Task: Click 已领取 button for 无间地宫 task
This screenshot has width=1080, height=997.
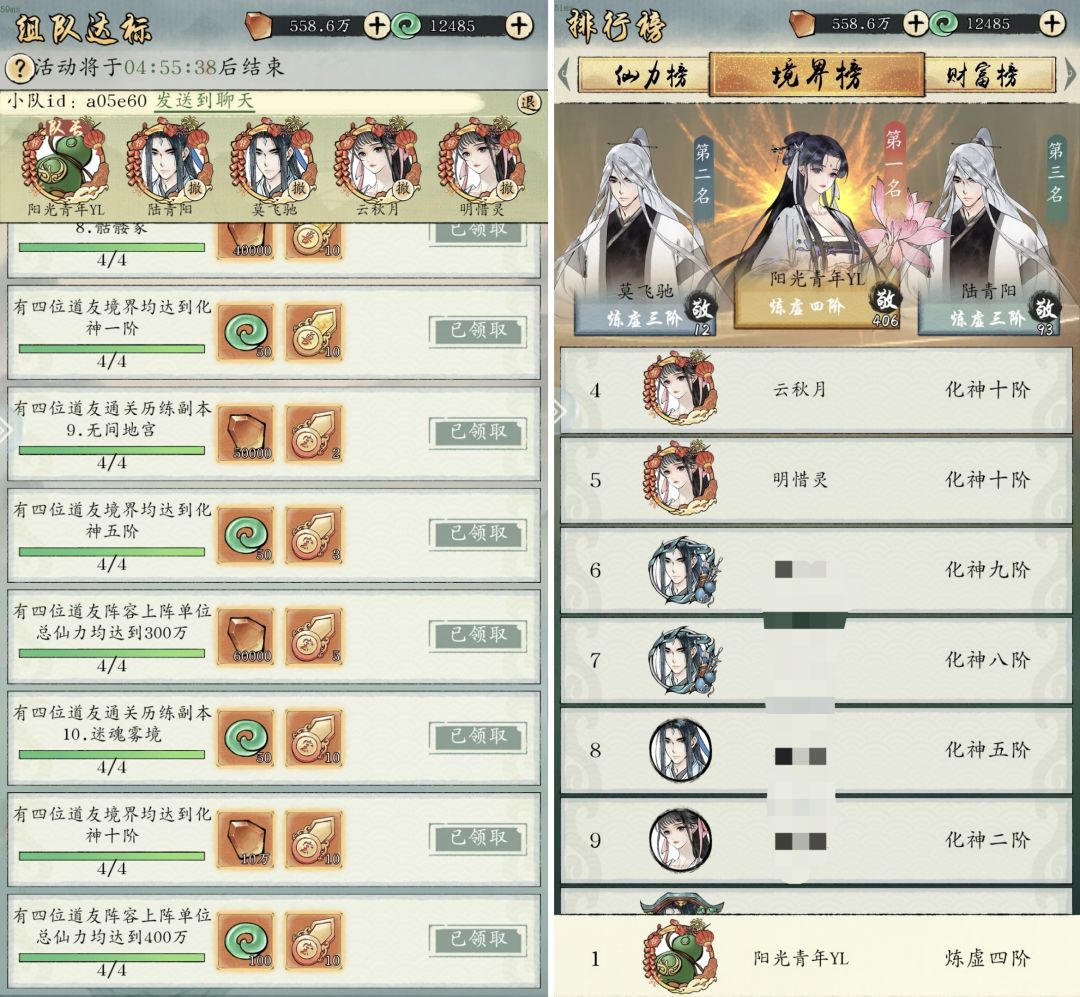Action: pos(478,432)
